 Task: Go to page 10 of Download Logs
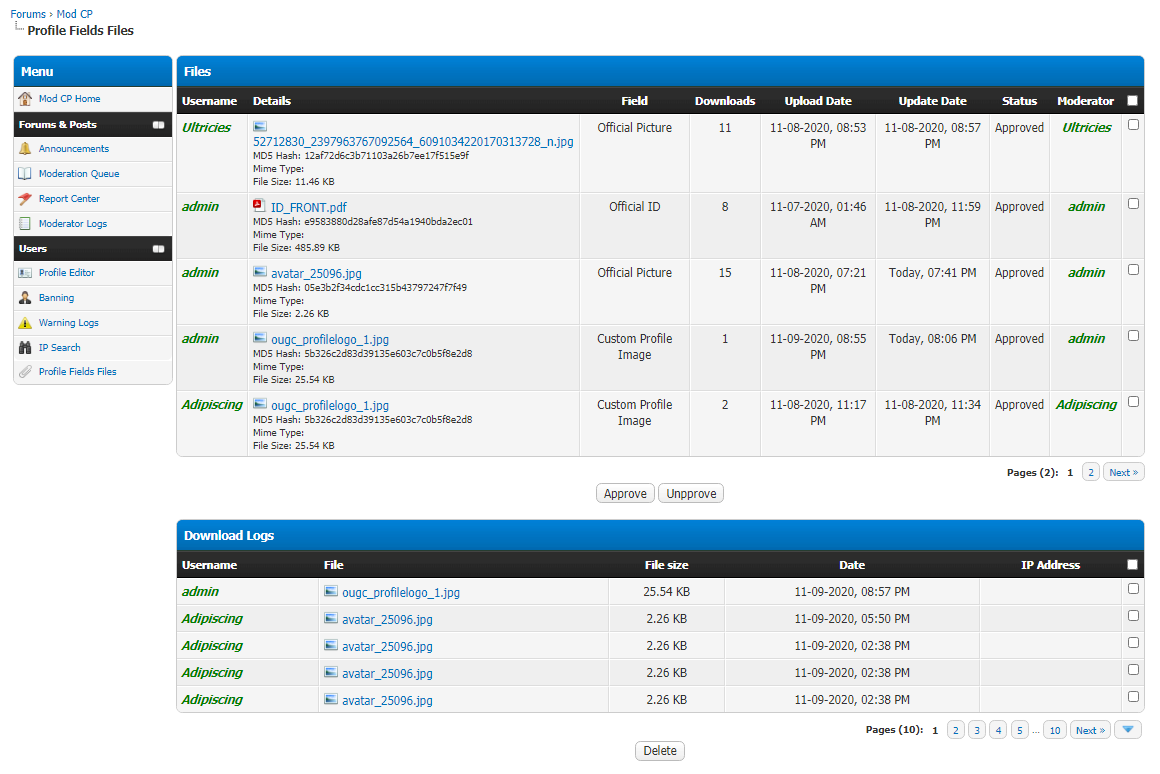[x=1055, y=730]
